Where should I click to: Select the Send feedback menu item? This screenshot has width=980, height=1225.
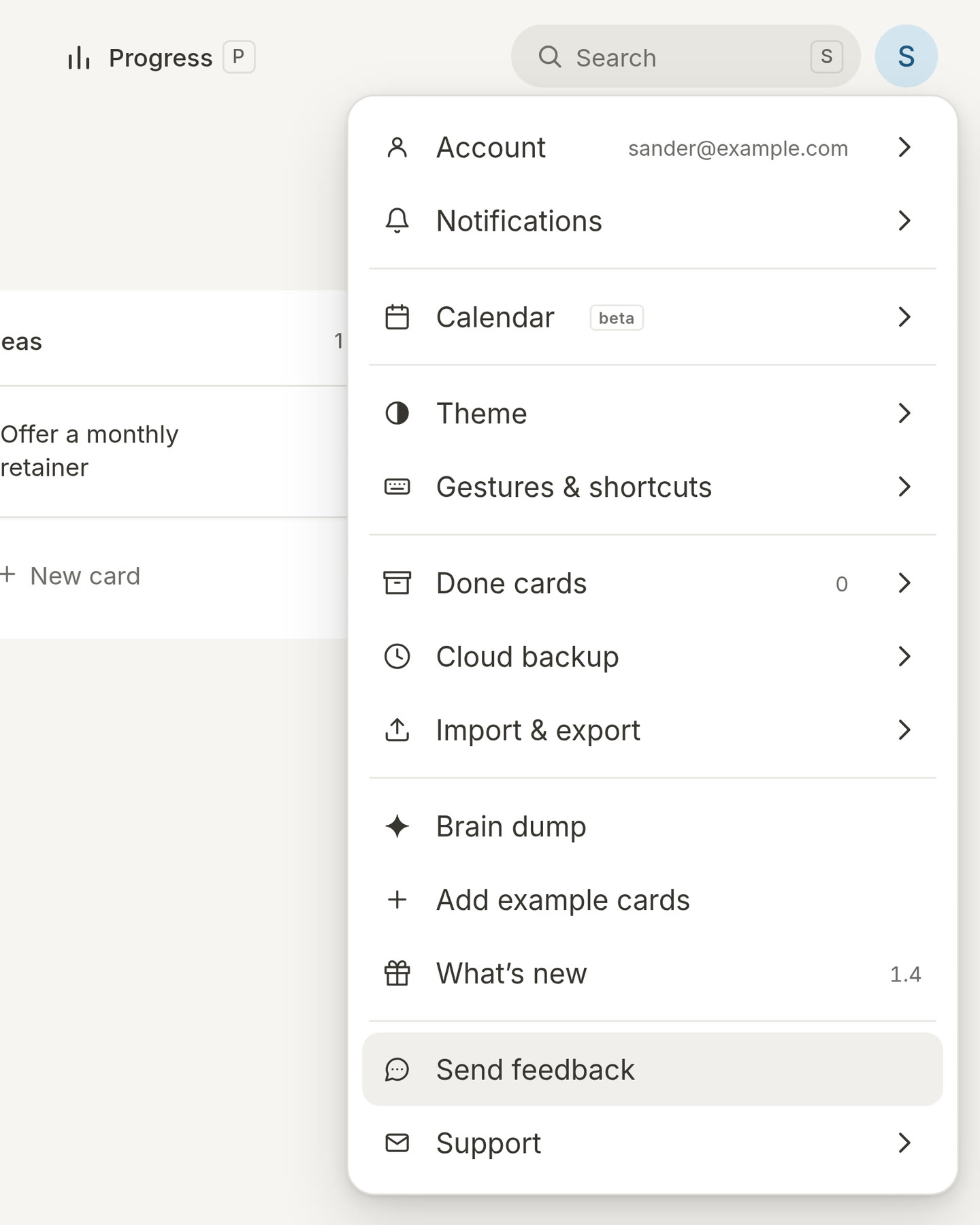coord(652,1070)
